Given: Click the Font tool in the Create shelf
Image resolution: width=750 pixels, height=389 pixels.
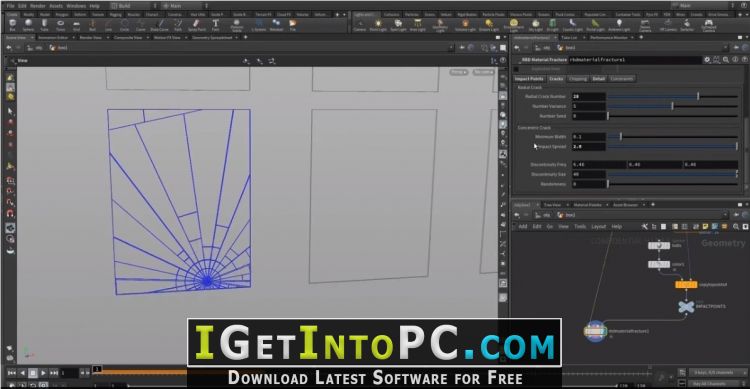Looking at the screenshot, I should (216, 25).
